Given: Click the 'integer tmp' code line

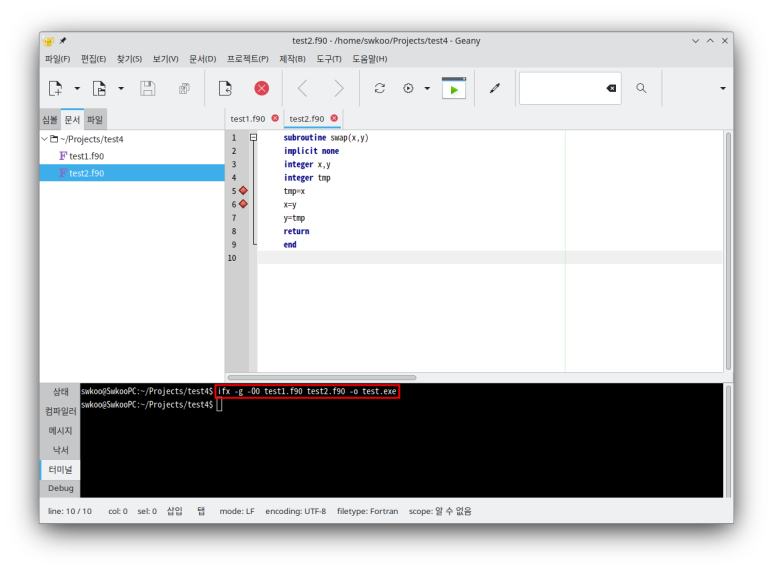Looking at the screenshot, I should (x=307, y=178).
